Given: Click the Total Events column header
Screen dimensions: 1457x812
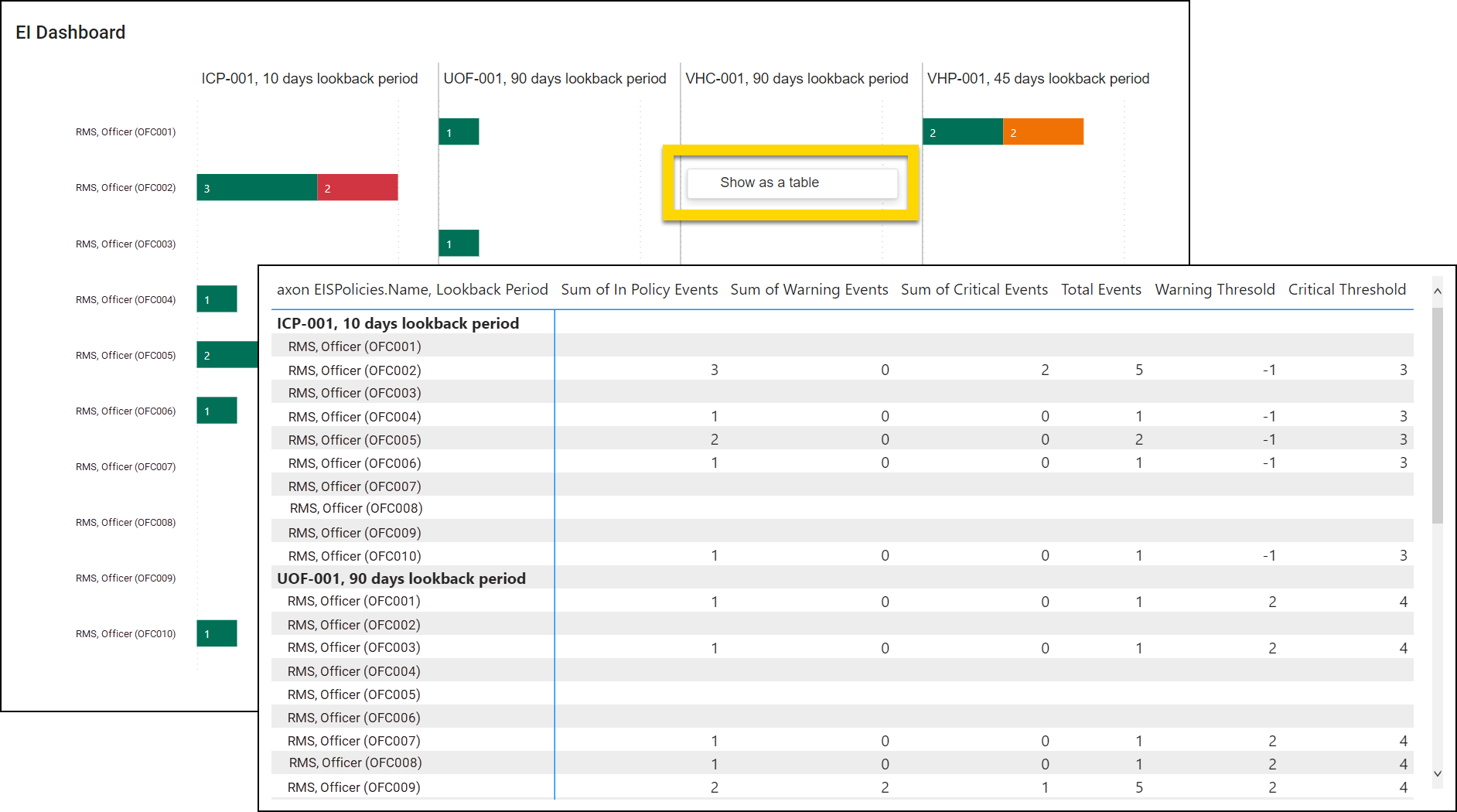Looking at the screenshot, I should pos(1100,289).
